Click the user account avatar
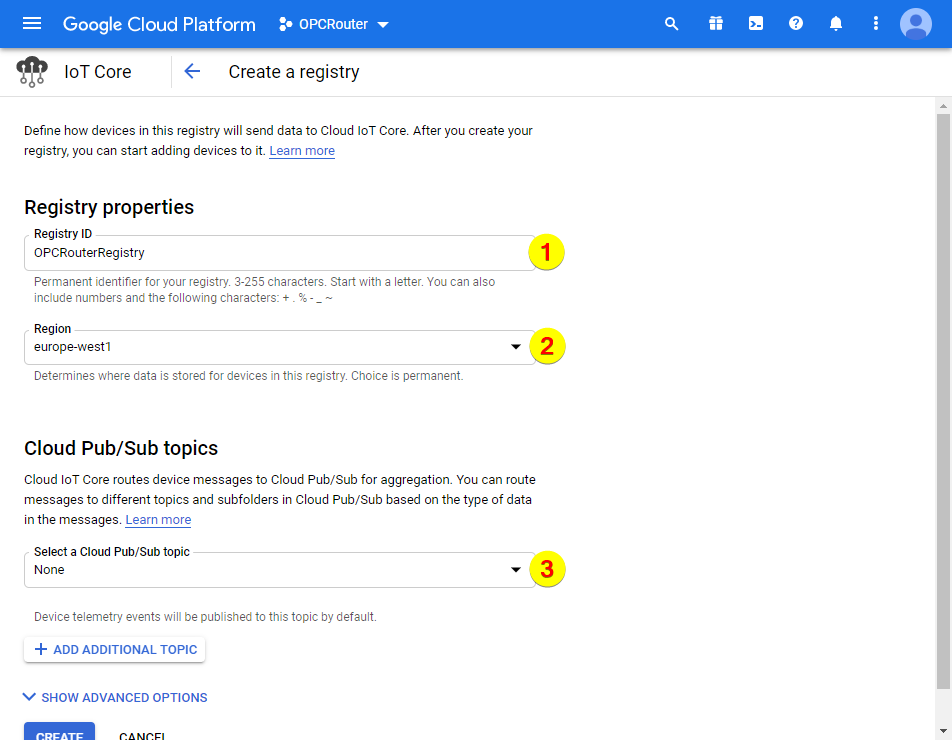The width and height of the screenshot is (952, 740). point(915,24)
